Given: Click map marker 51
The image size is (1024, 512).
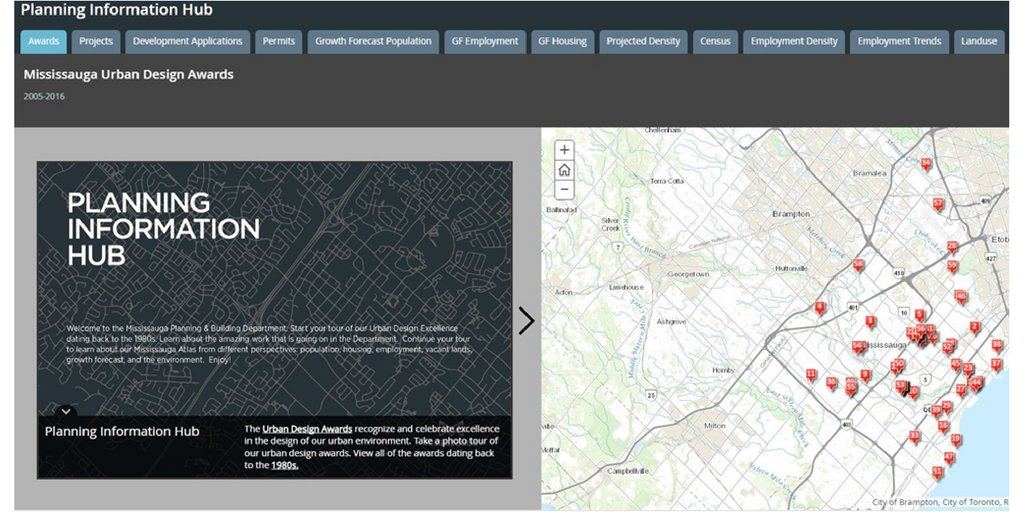Looking at the screenshot, I should (x=937, y=472).
